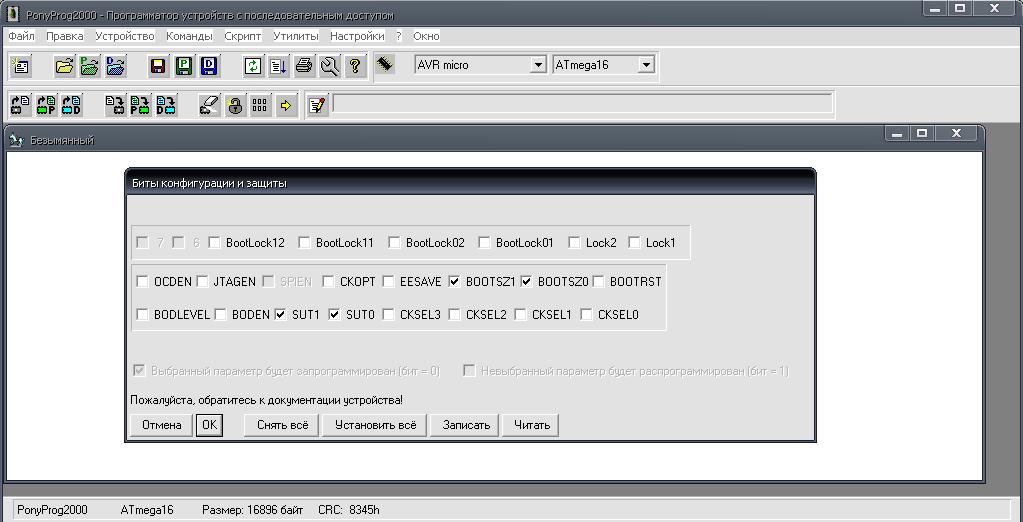This screenshot has width=1023, height=522.
Task: Click the Open Device File folder icon
Action: point(64,66)
